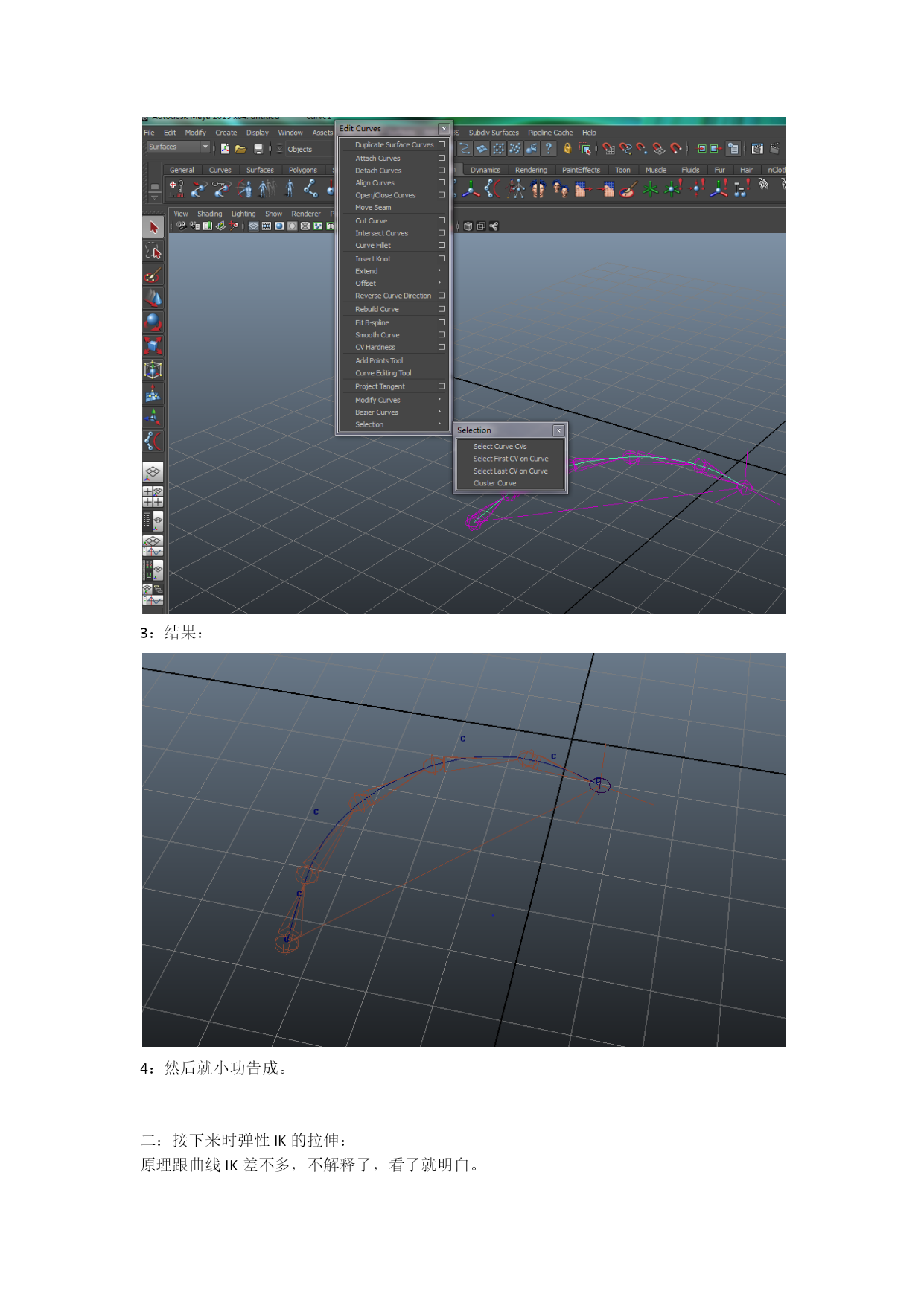Open Attach Curves option box

442,159
